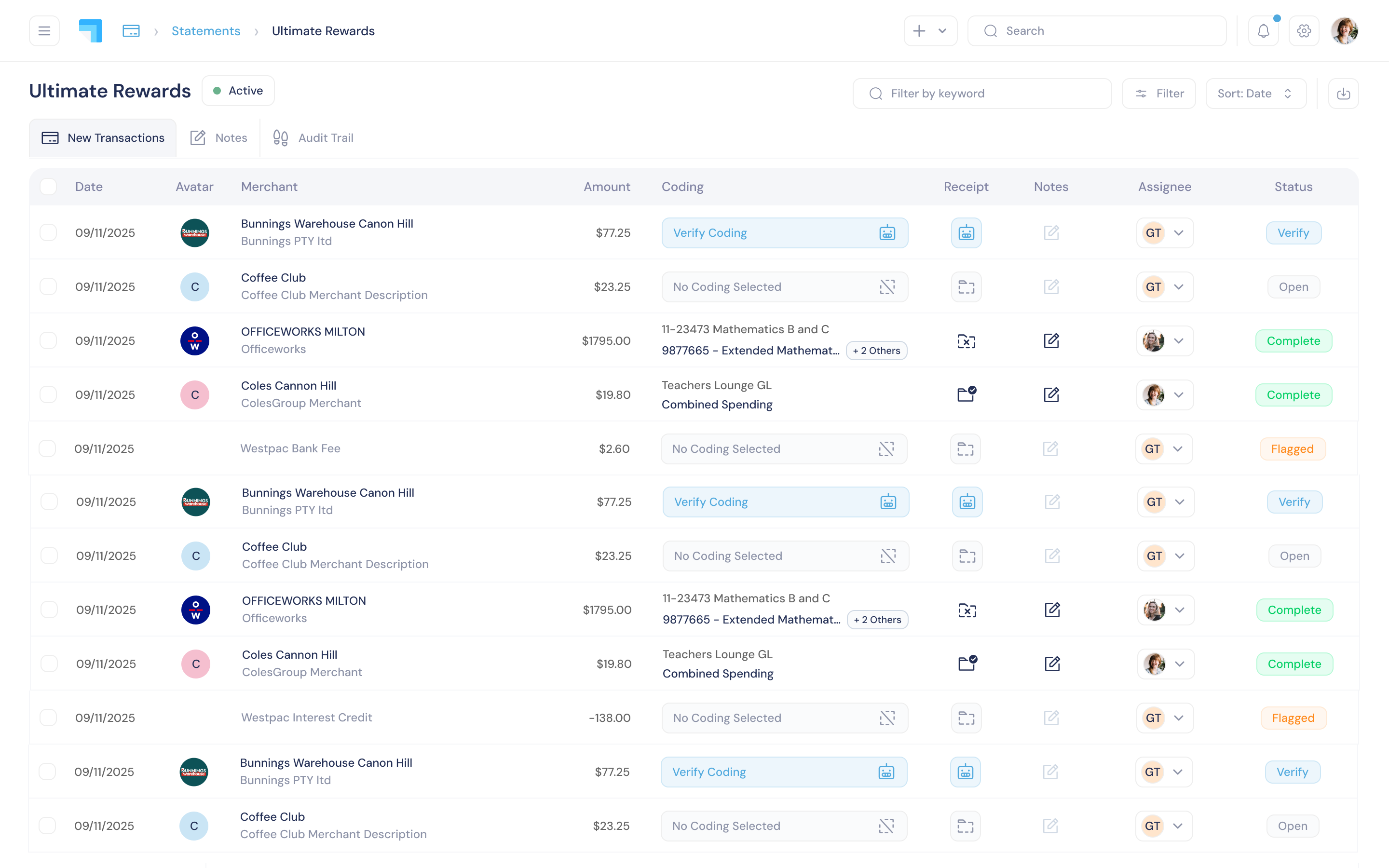Expand the Sort: Date dropdown
This screenshot has width=1389, height=868.
point(1255,93)
